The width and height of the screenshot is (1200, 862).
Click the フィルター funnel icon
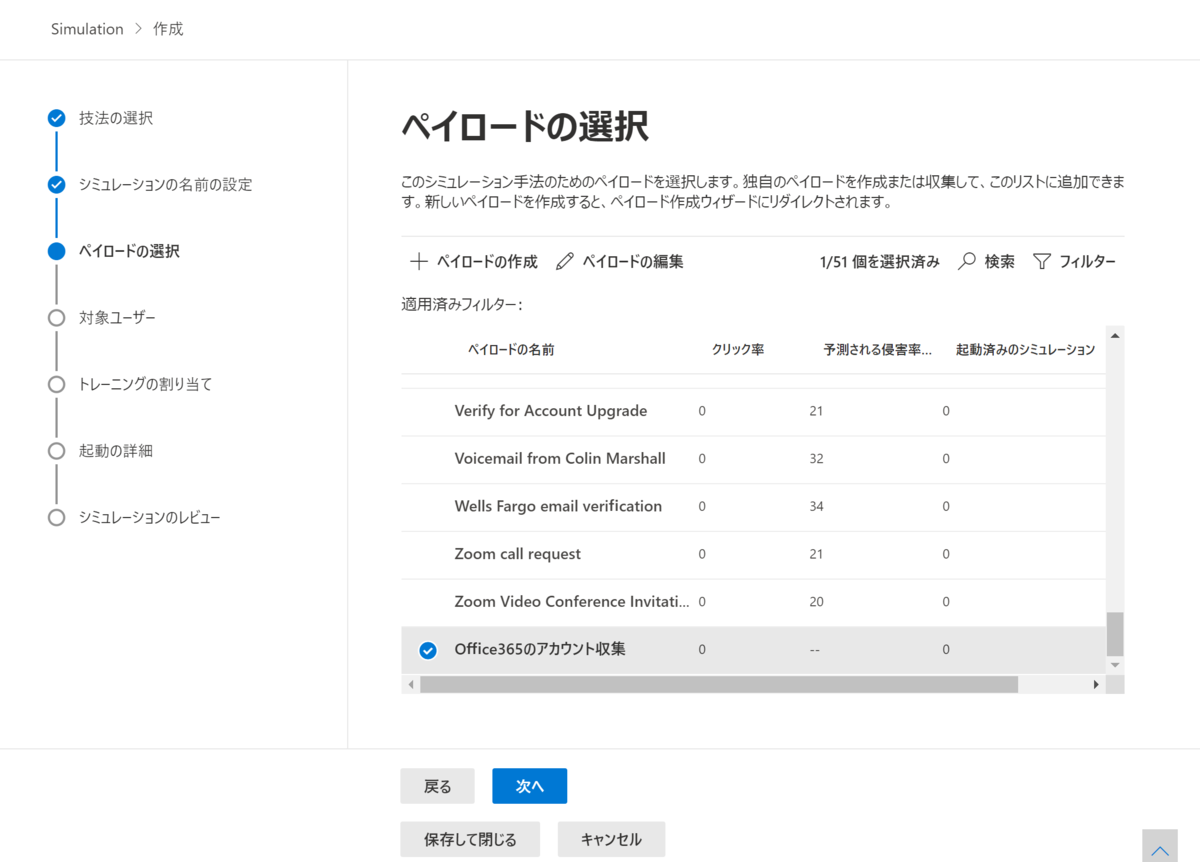(x=1042, y=261)
